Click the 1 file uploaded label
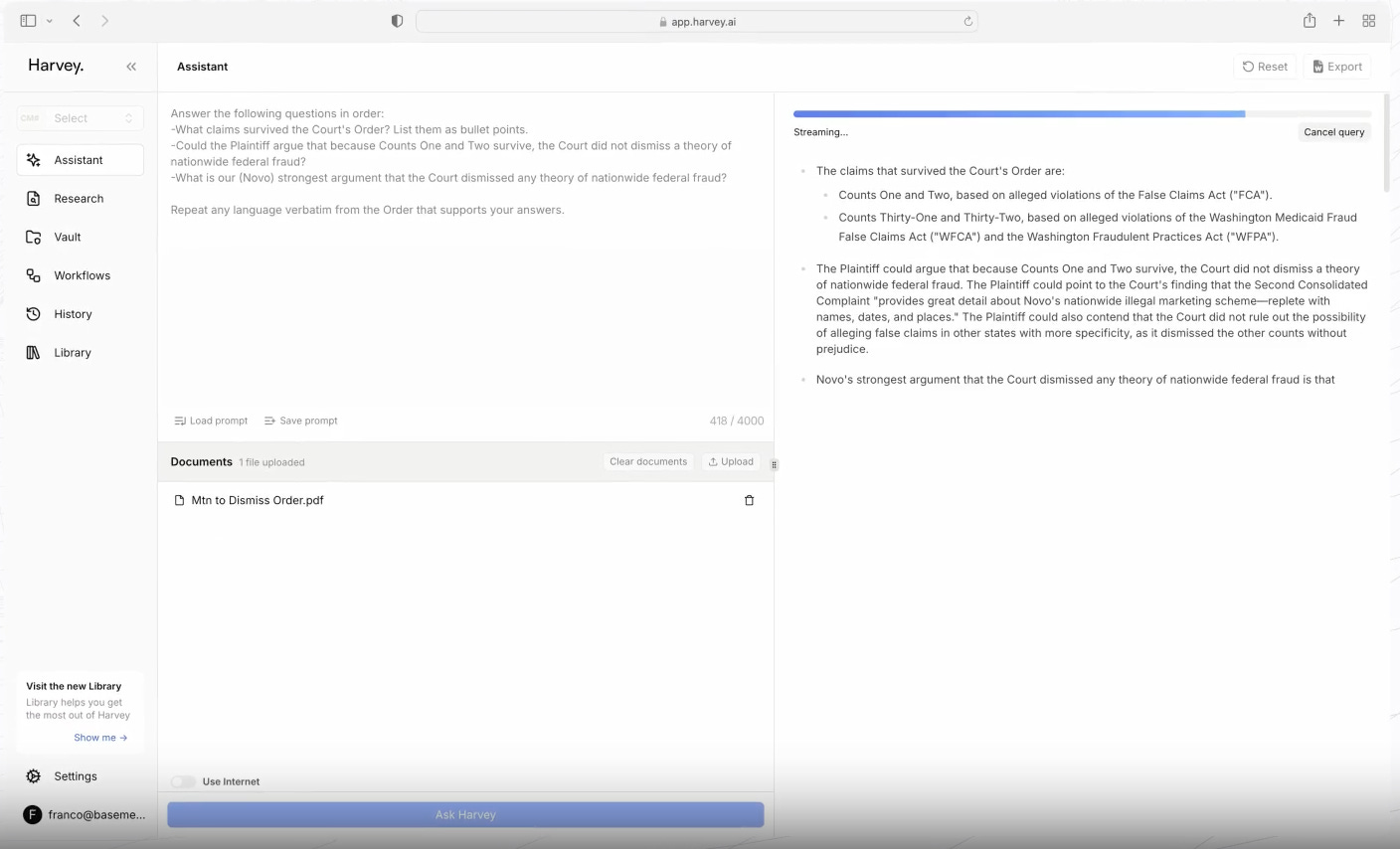1400x849 pixels. (272, 462)
